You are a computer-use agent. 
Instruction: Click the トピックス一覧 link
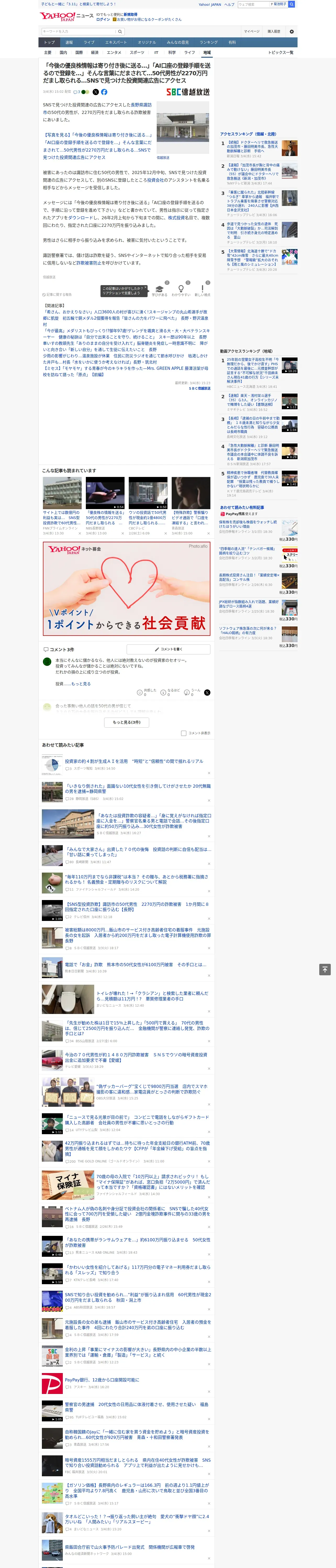tap(281, 52)
